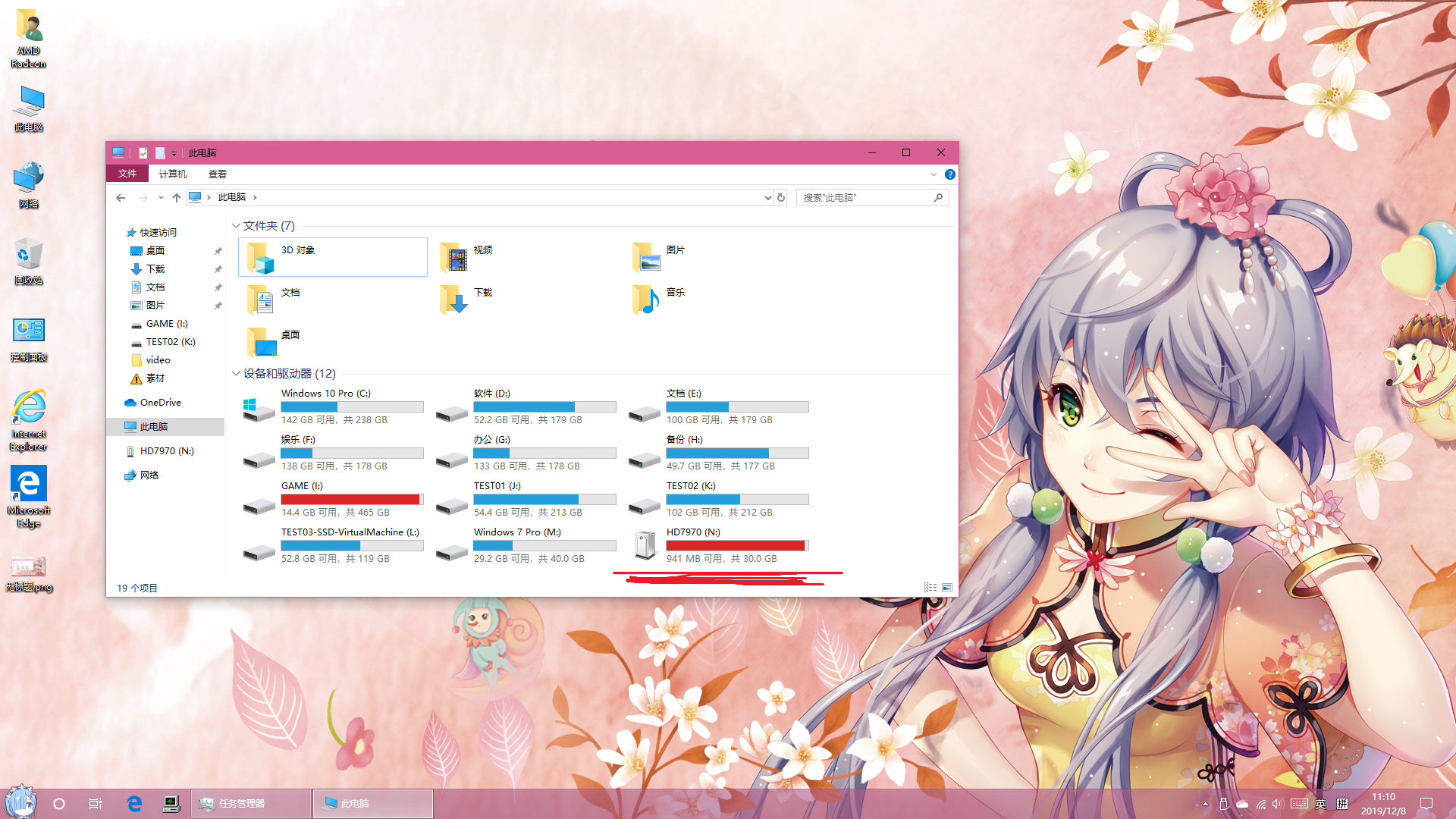Select the TEST02 (K:) drive in main pane

(x=717, y=499)
